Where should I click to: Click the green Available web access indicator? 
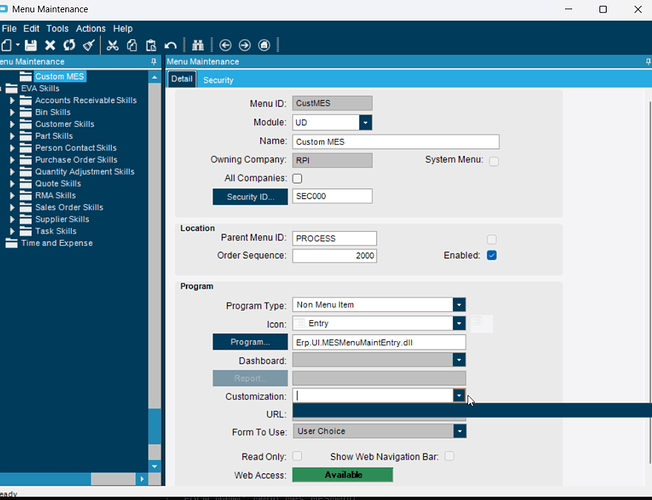coord(343,475)
